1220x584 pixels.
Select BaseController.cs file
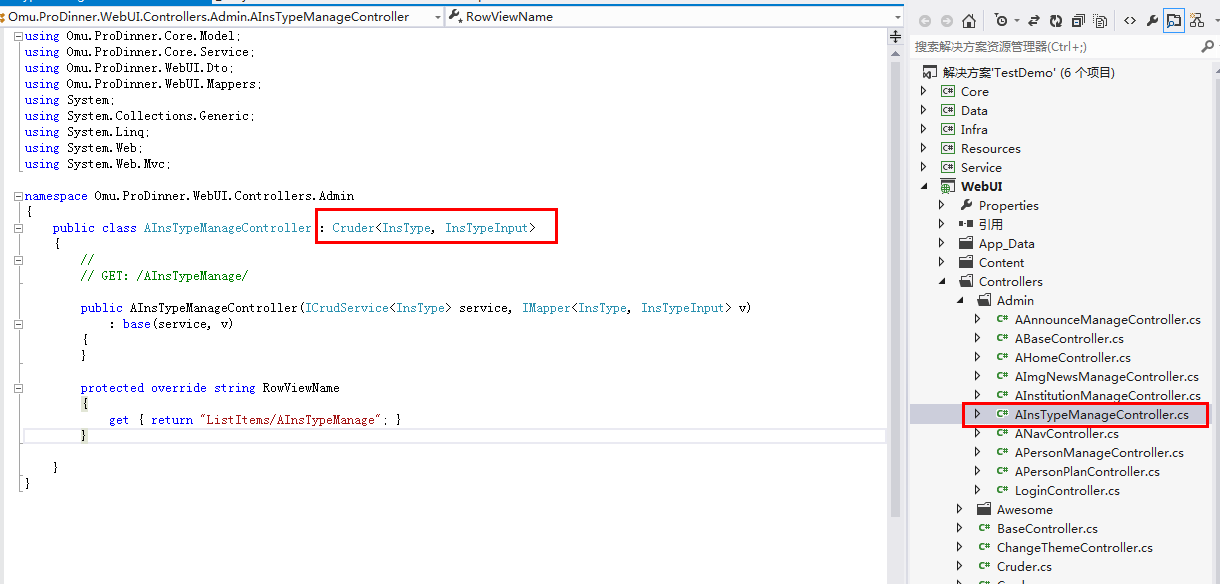pos(1047,528)
